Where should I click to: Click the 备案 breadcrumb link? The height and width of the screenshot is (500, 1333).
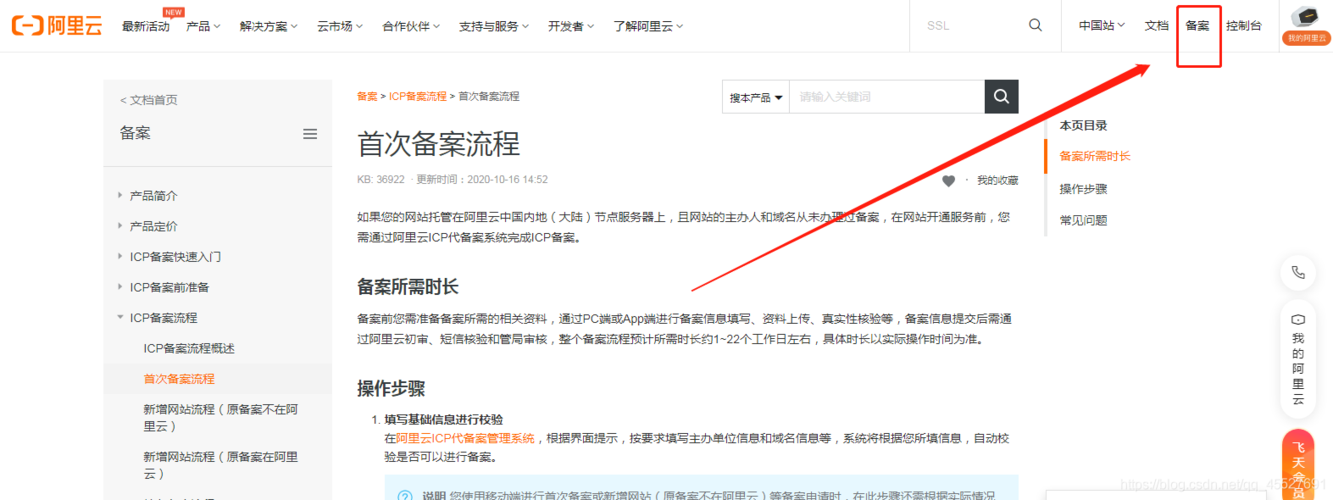(x=367, y=96)
